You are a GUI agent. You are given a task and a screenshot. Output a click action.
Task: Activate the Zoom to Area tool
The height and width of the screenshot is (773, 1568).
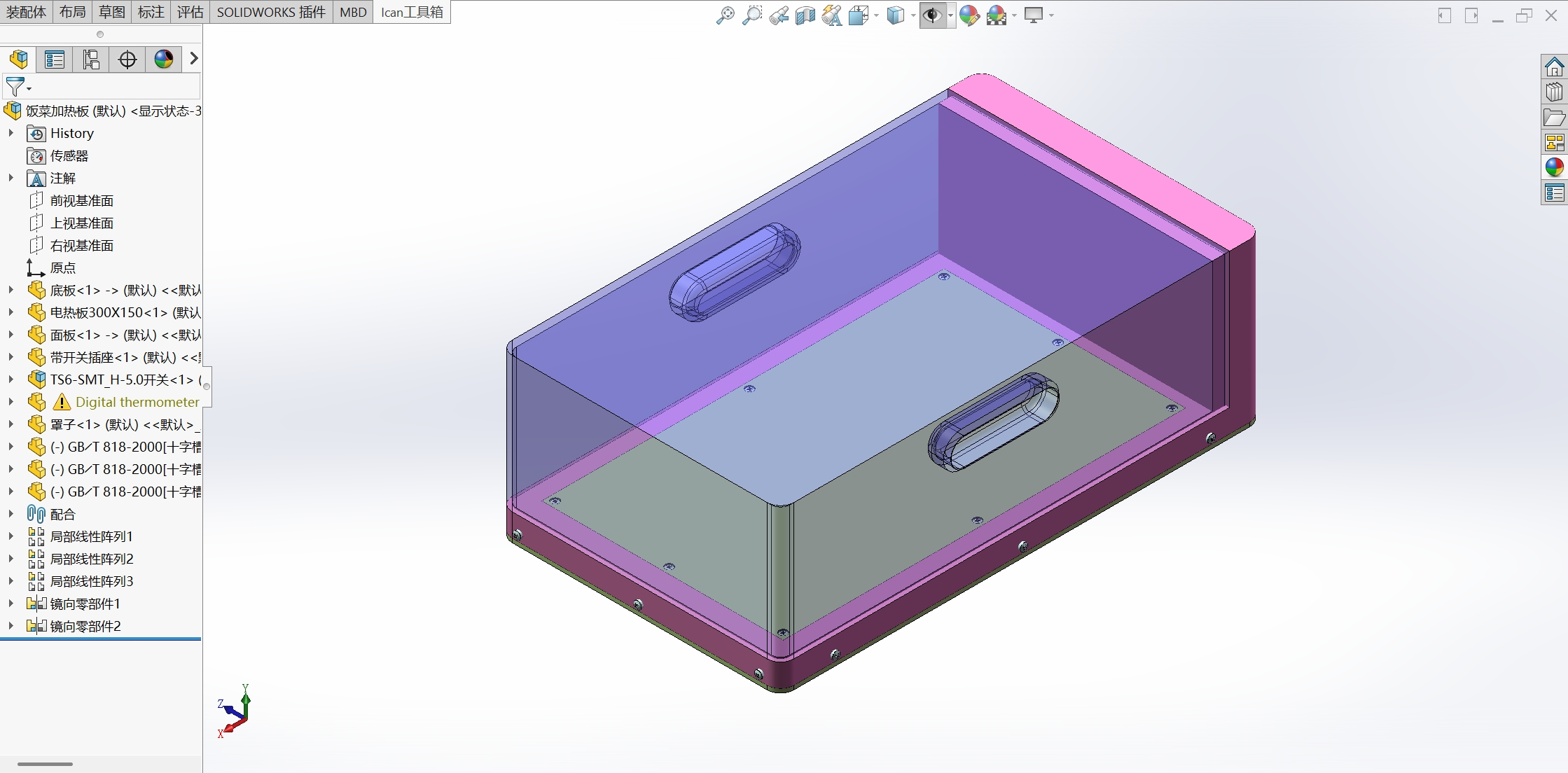[751, 15]
